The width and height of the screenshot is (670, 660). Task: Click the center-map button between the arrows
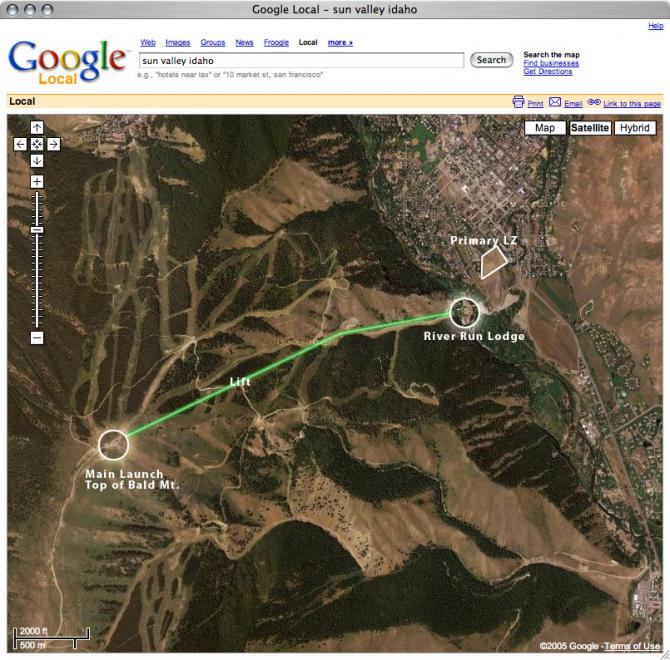pos(37,144)
